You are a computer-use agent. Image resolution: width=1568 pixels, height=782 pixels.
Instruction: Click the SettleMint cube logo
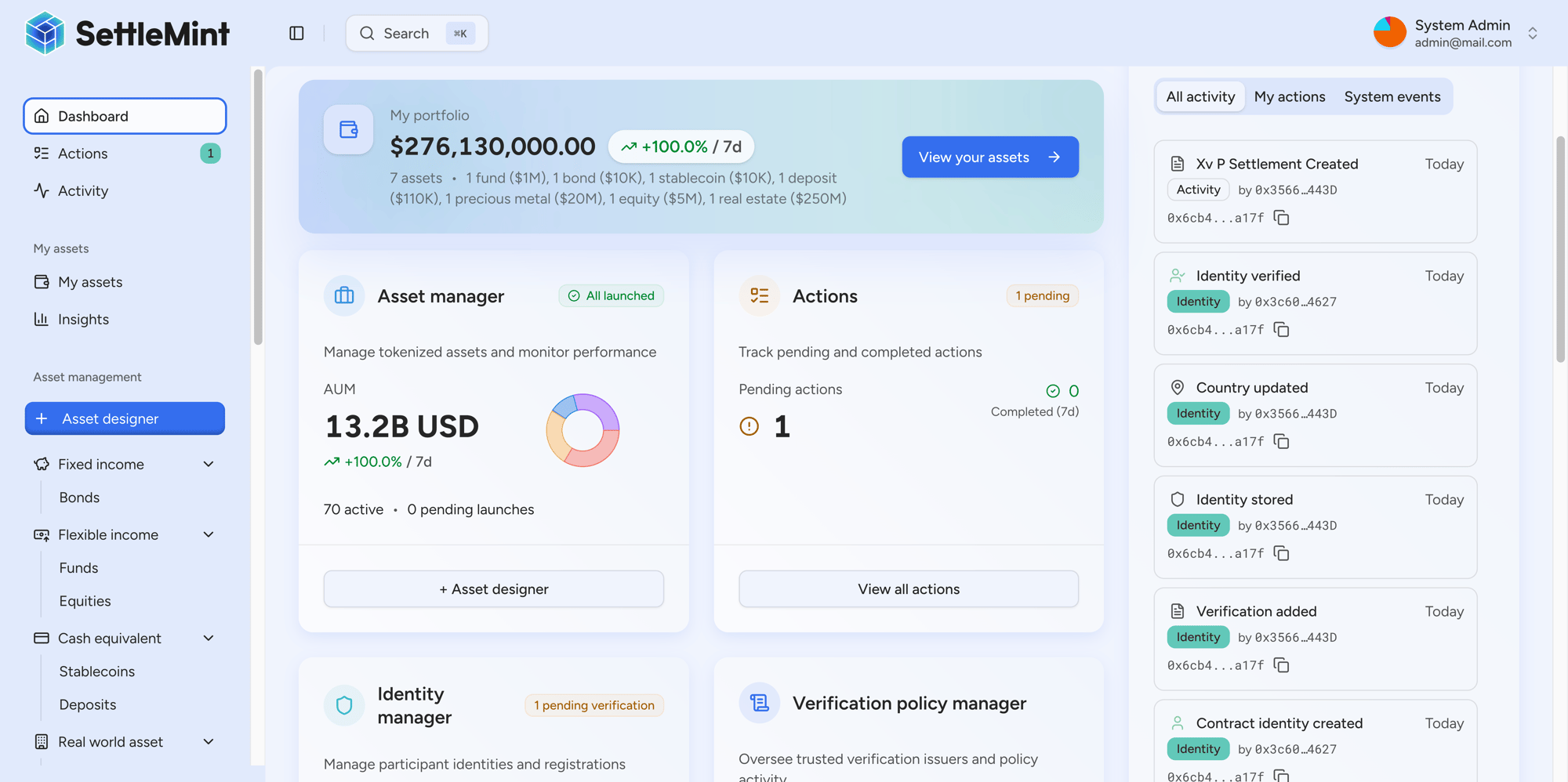point(45,33)
